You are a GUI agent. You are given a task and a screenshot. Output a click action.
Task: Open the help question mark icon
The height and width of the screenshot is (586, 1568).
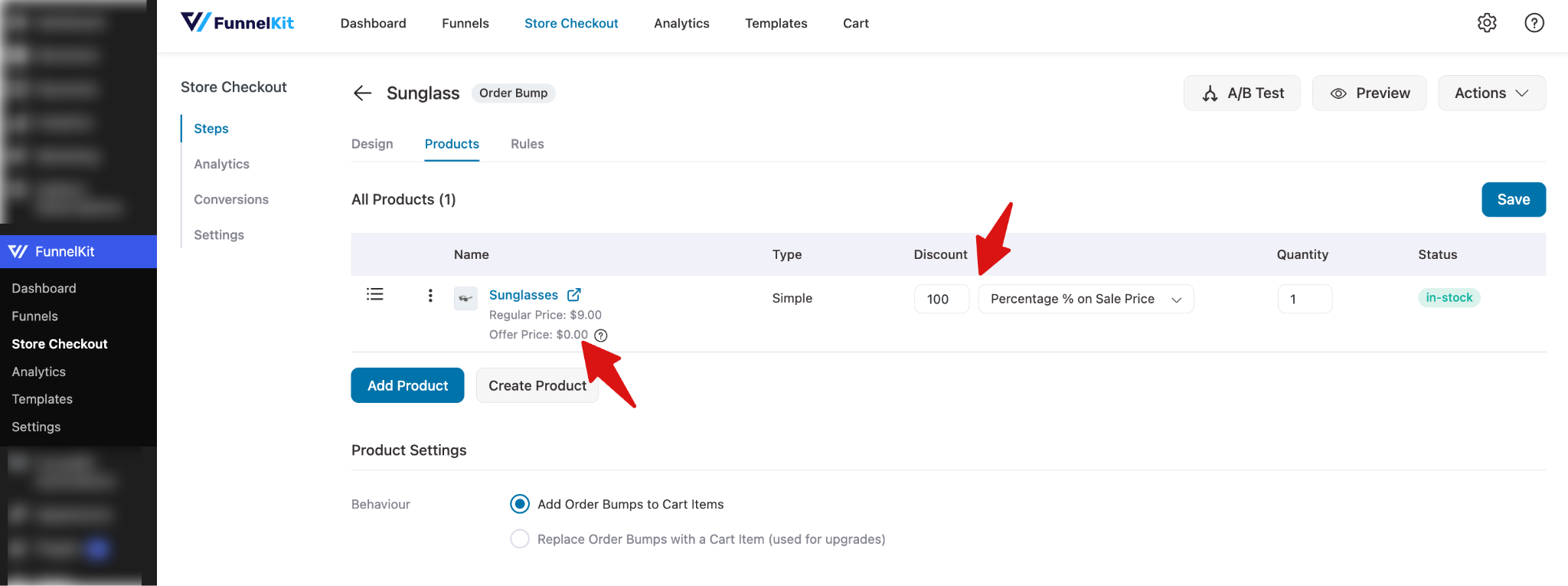[x=1534, y=23]
